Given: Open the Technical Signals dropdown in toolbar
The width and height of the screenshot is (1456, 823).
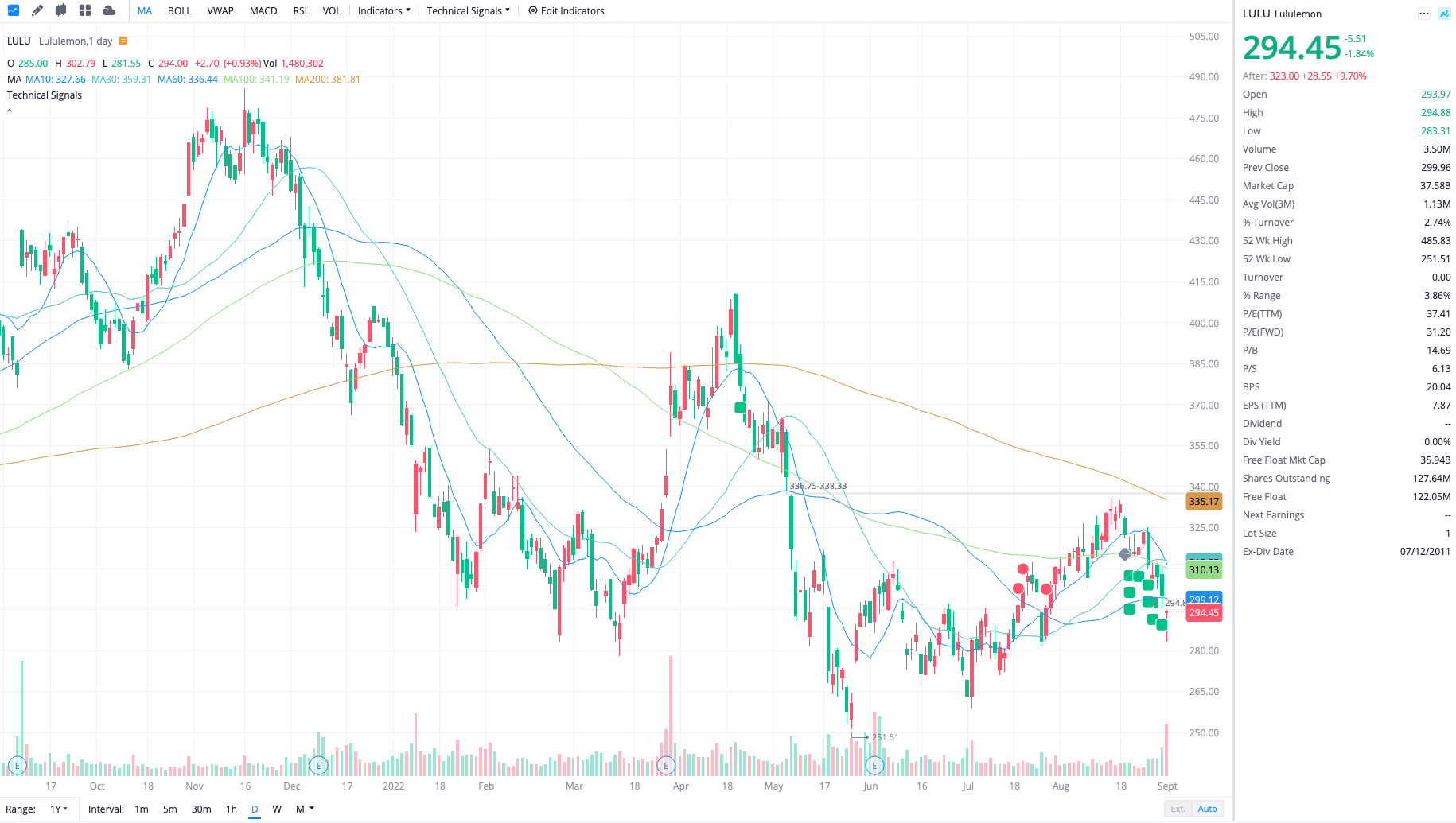Looking at the screenshot, I should [469, 10].
